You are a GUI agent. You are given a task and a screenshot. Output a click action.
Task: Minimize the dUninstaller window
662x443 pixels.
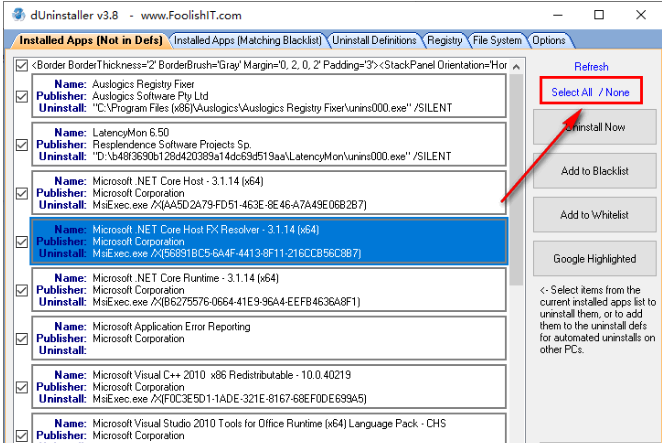point(558,15)
